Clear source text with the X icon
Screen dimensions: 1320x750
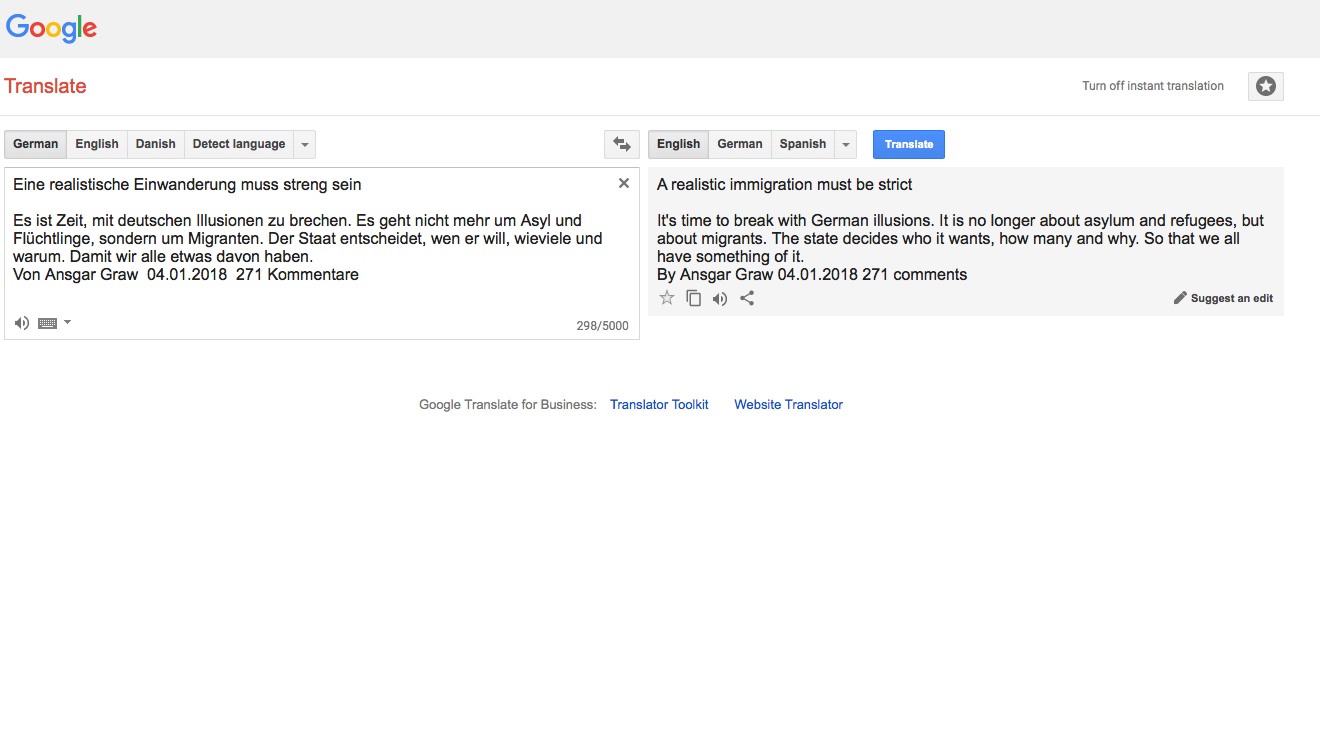[624, 183]
